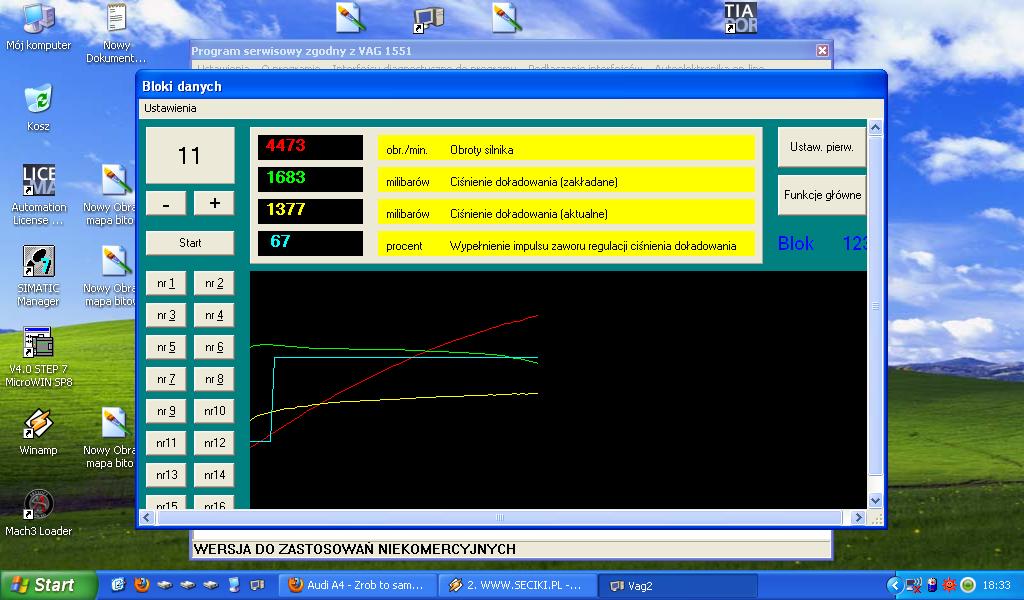
Task: Open the Ustawienia menu in Bloki danych
Action: (x=170, y=108)
